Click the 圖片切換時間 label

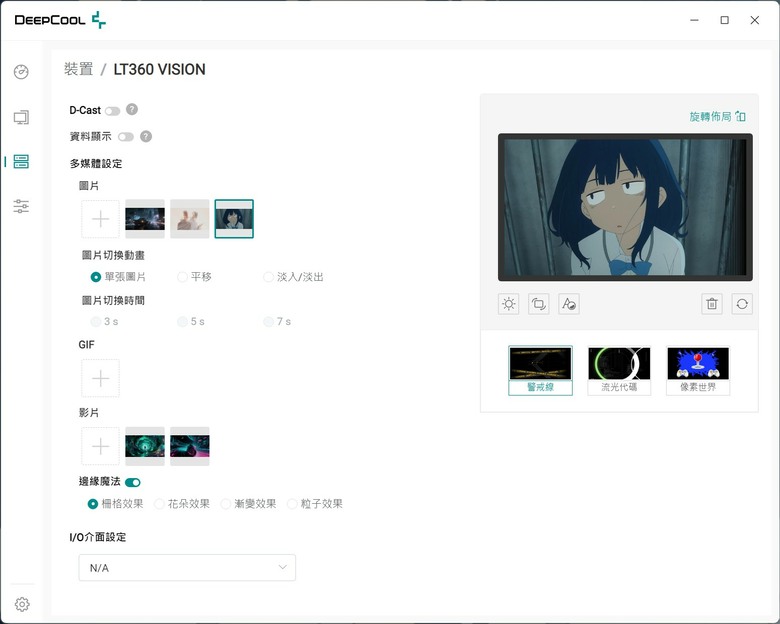click(113, 301)
